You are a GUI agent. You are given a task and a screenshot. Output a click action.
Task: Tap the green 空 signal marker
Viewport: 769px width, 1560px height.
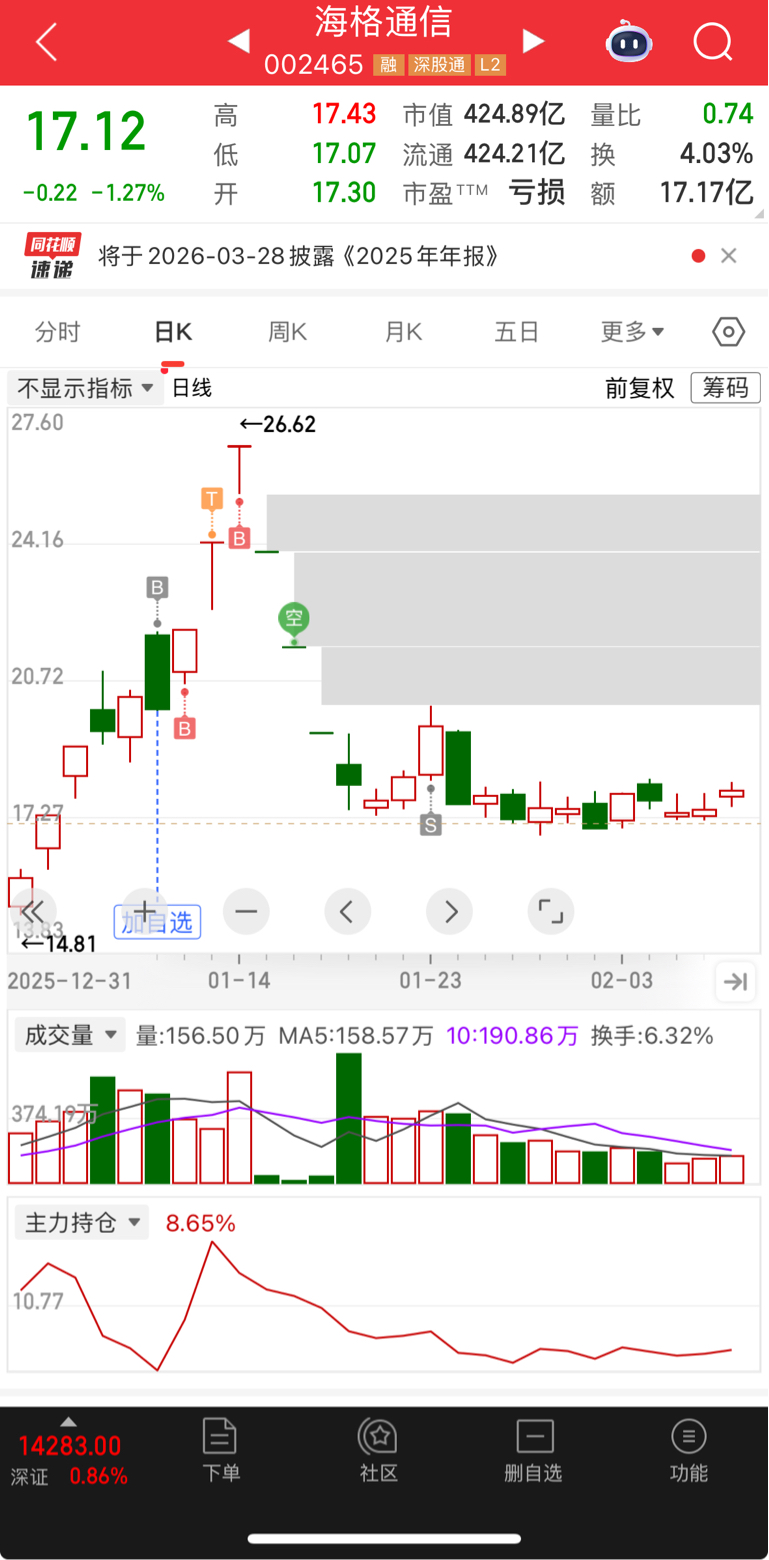coord(293,618)
